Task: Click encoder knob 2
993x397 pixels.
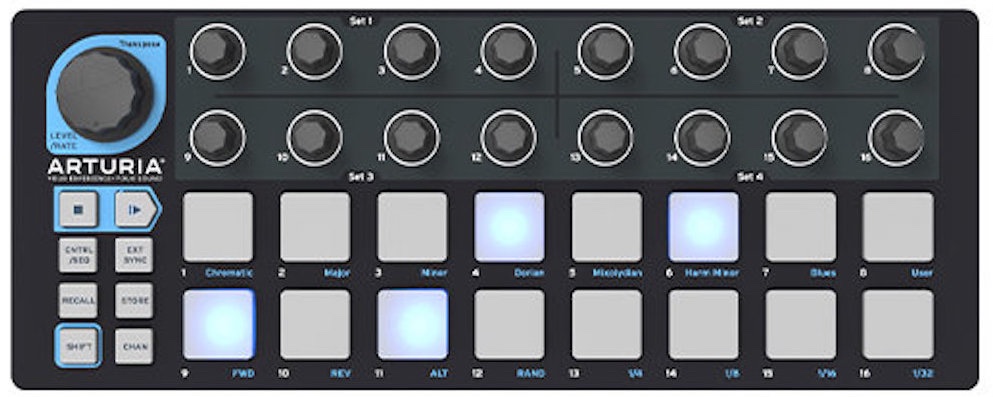Action: click(x=314, y=51)
